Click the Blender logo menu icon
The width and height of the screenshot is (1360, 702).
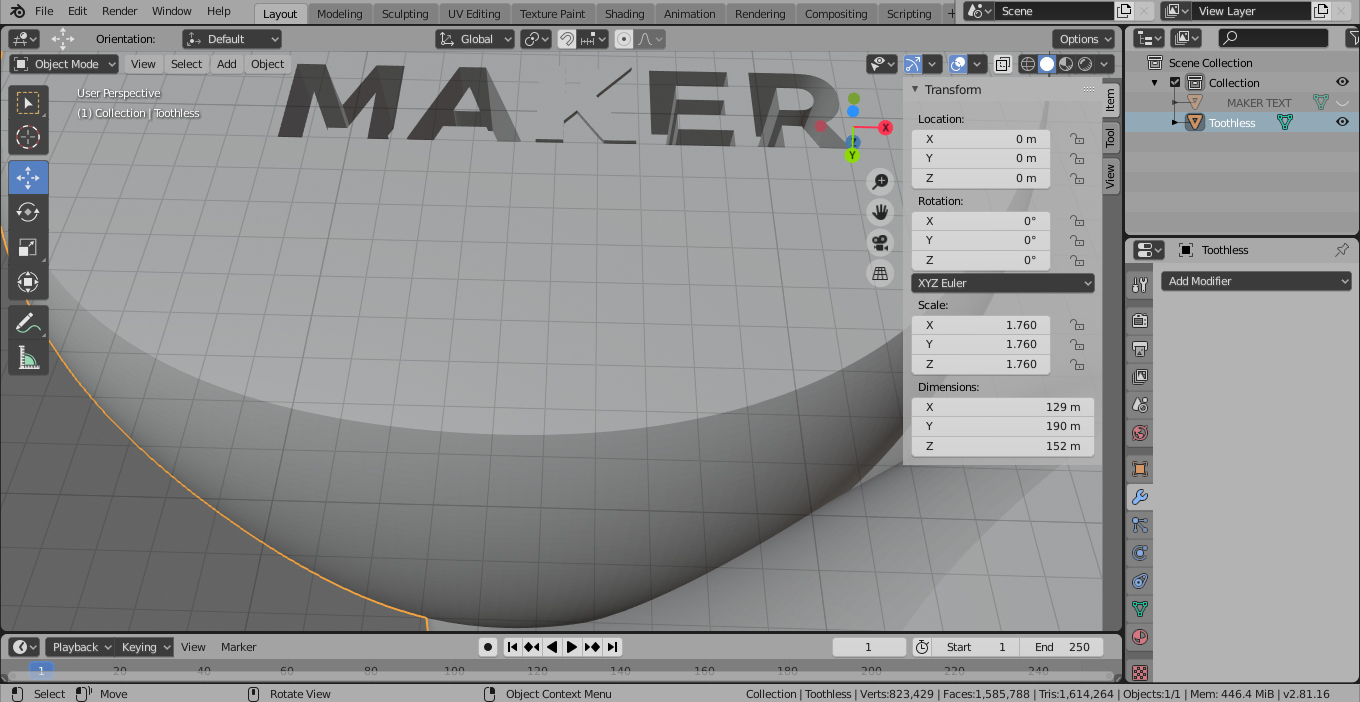click(17, 11)
